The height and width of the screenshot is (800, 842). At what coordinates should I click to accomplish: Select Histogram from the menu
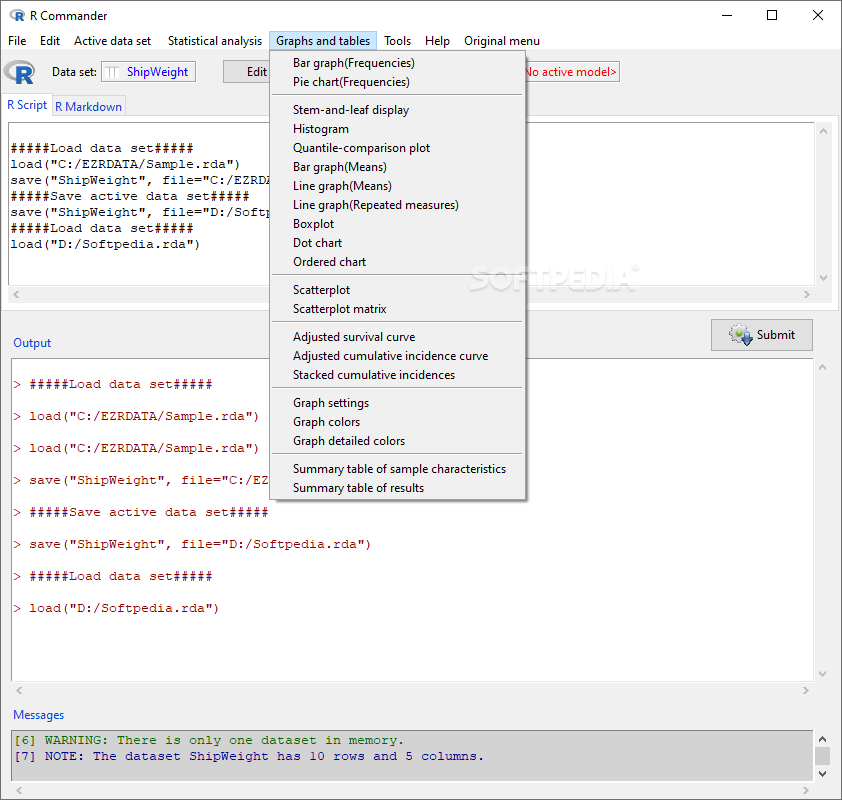(x=397, y=129)
